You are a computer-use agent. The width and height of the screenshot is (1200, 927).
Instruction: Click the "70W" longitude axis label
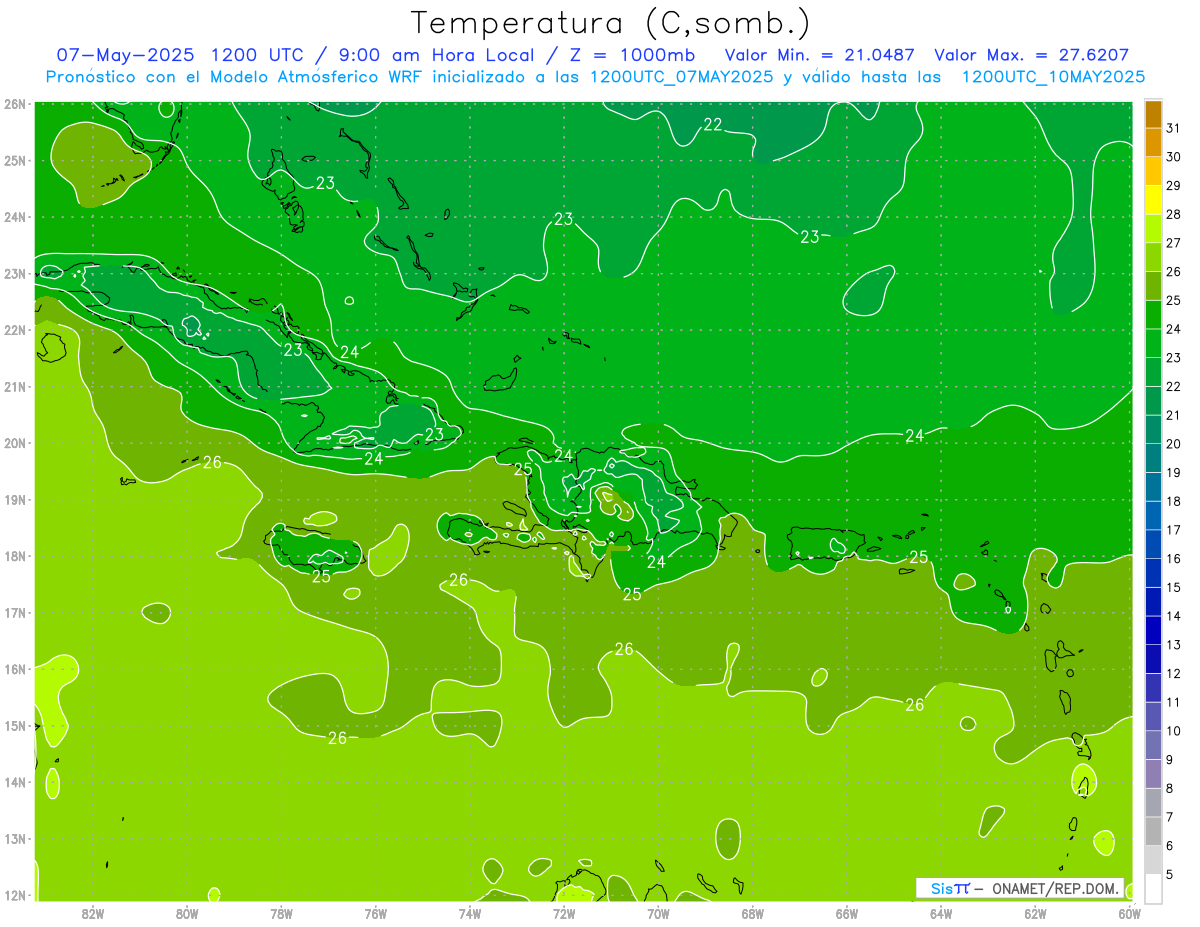pos(658,913)
